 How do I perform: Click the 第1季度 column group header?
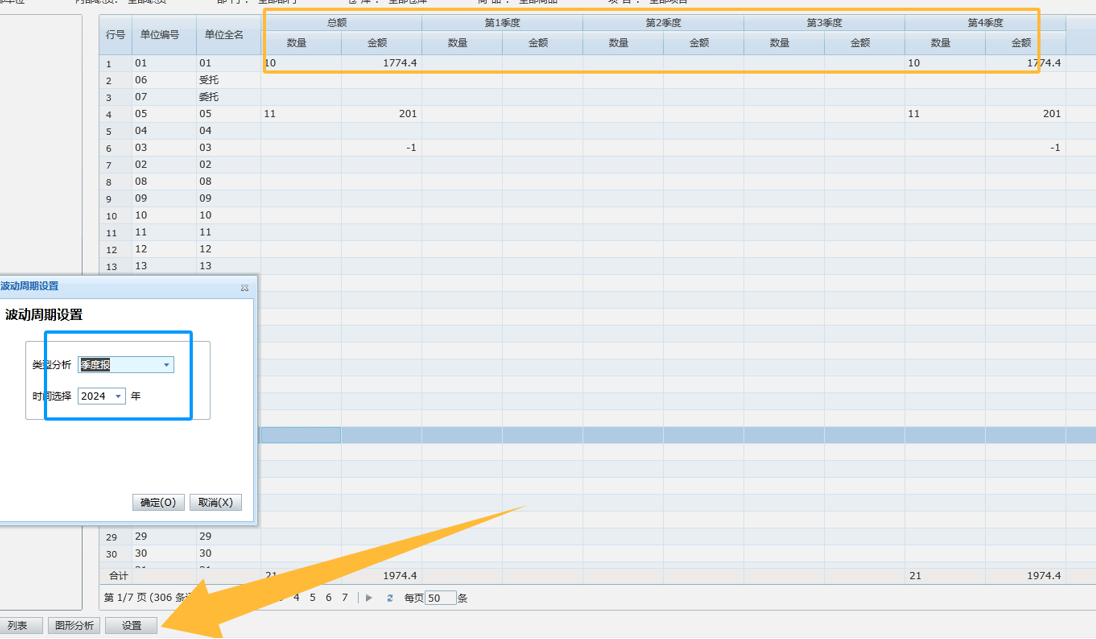pos(502,23)
